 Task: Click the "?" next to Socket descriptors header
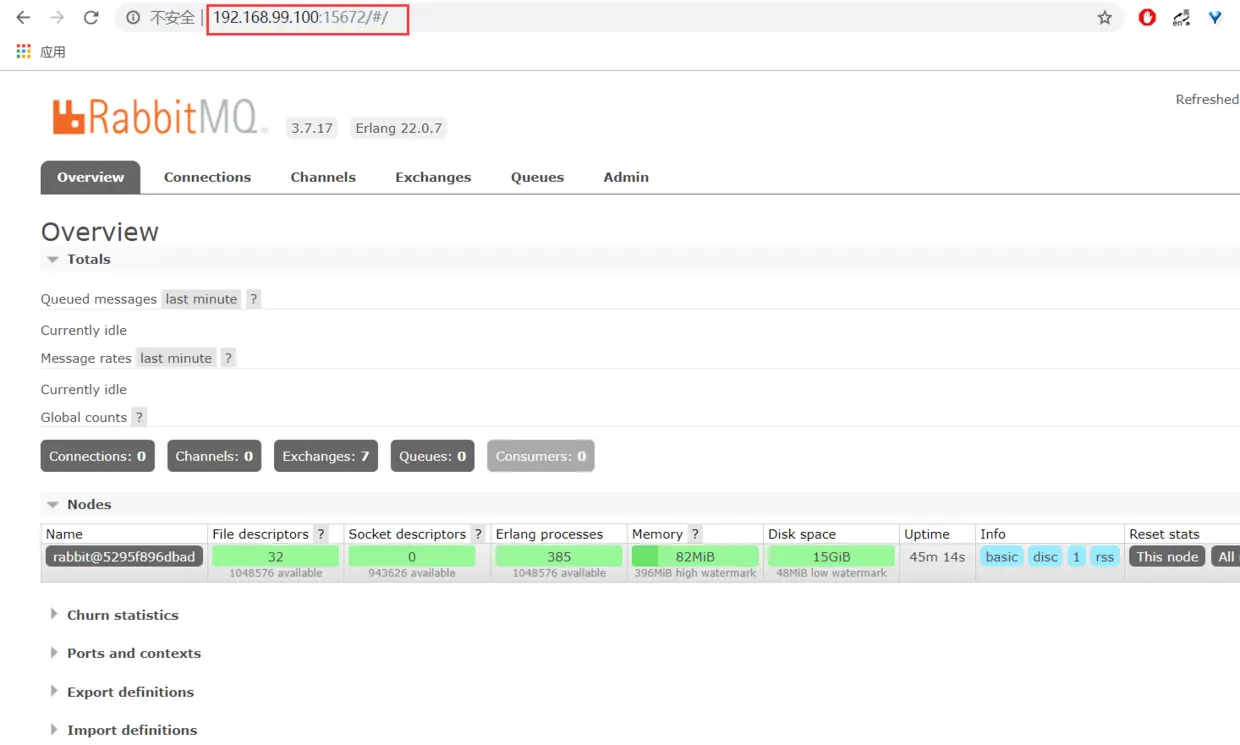477,533
